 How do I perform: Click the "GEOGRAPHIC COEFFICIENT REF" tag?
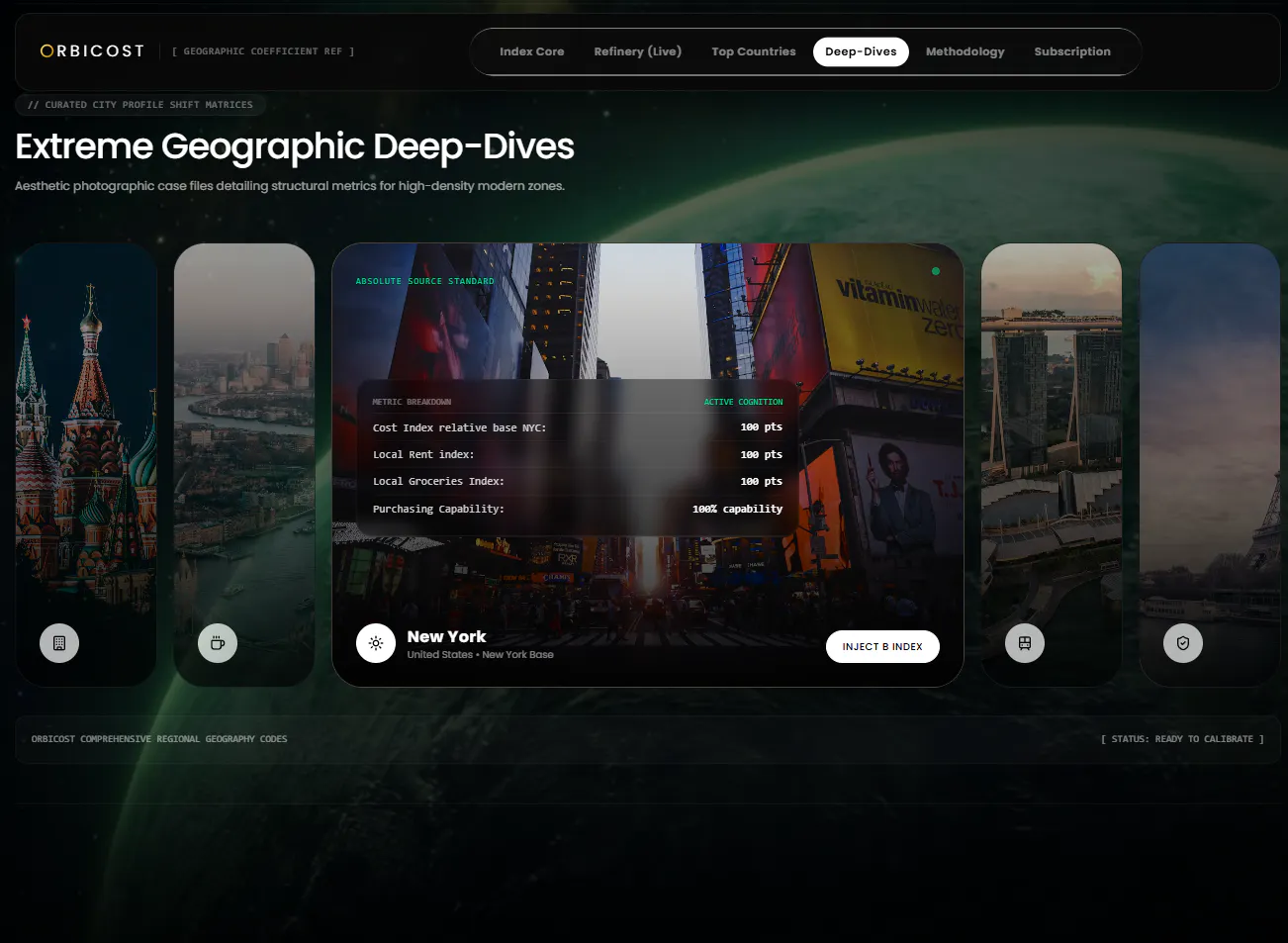click(263, 51)
